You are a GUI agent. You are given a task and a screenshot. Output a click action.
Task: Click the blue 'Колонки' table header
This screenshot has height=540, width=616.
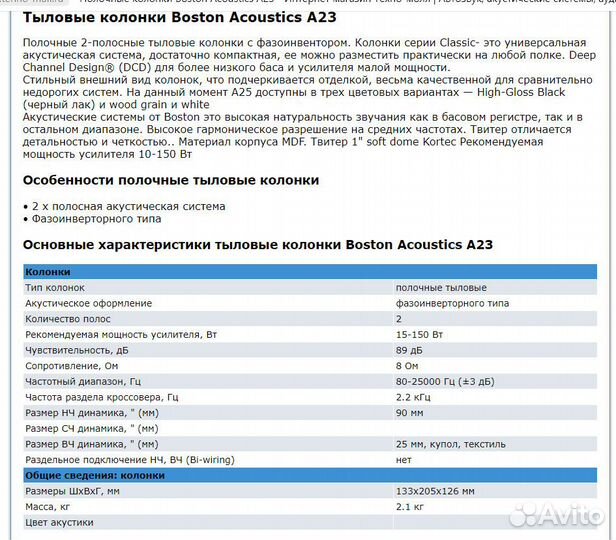(48, 272)
